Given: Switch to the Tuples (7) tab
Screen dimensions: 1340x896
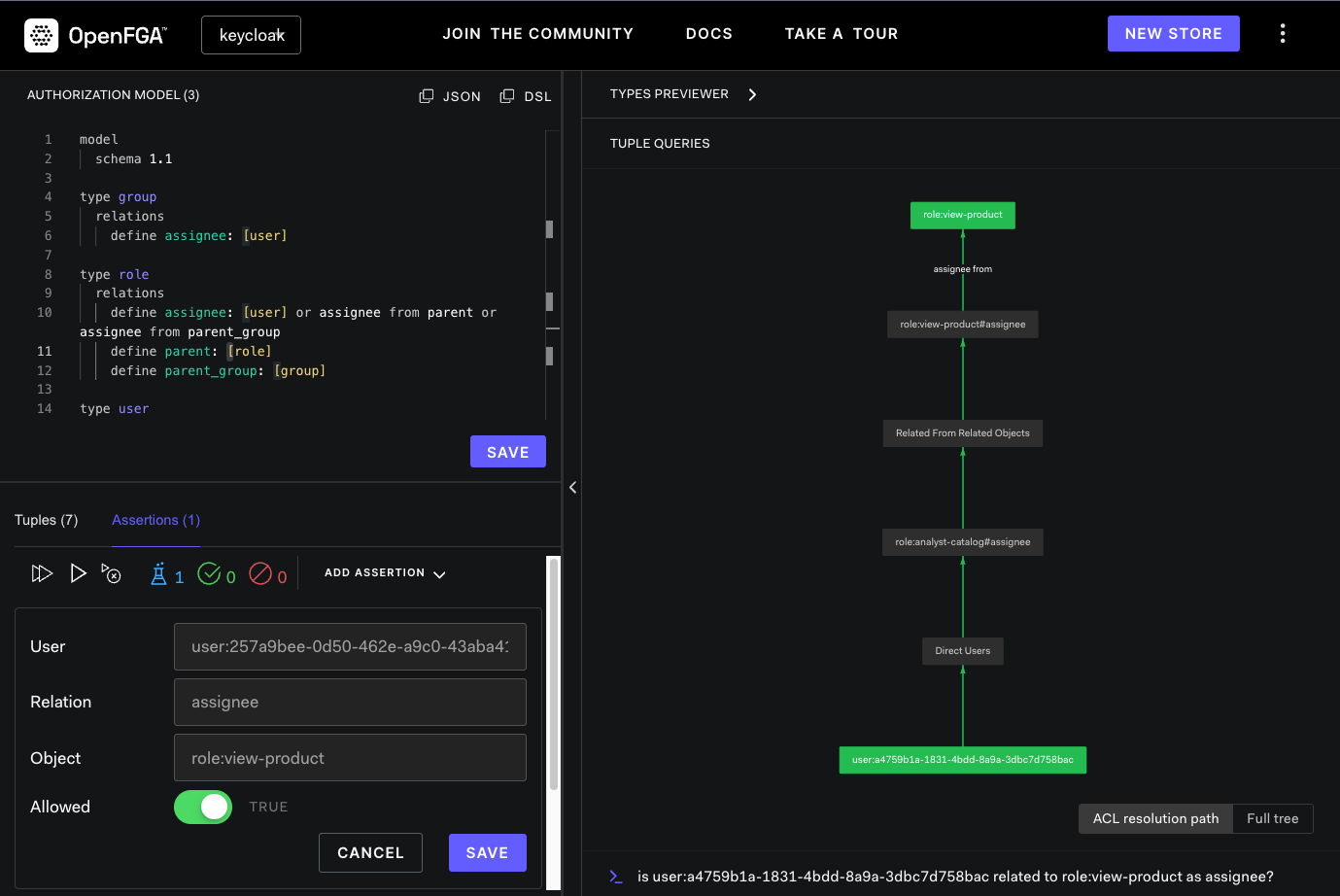Looking at the screenshot, I should point(46,520).
